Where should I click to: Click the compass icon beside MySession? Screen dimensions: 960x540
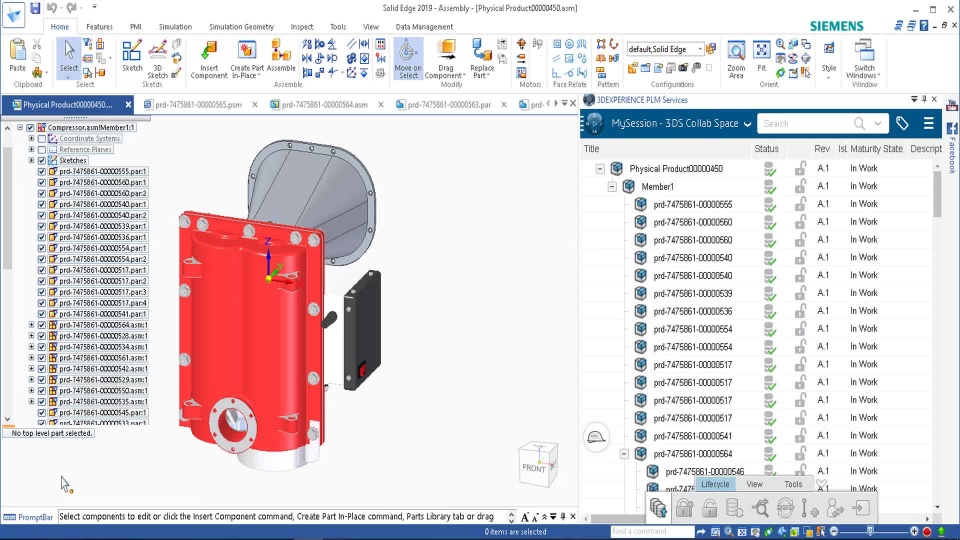point(594,123)
